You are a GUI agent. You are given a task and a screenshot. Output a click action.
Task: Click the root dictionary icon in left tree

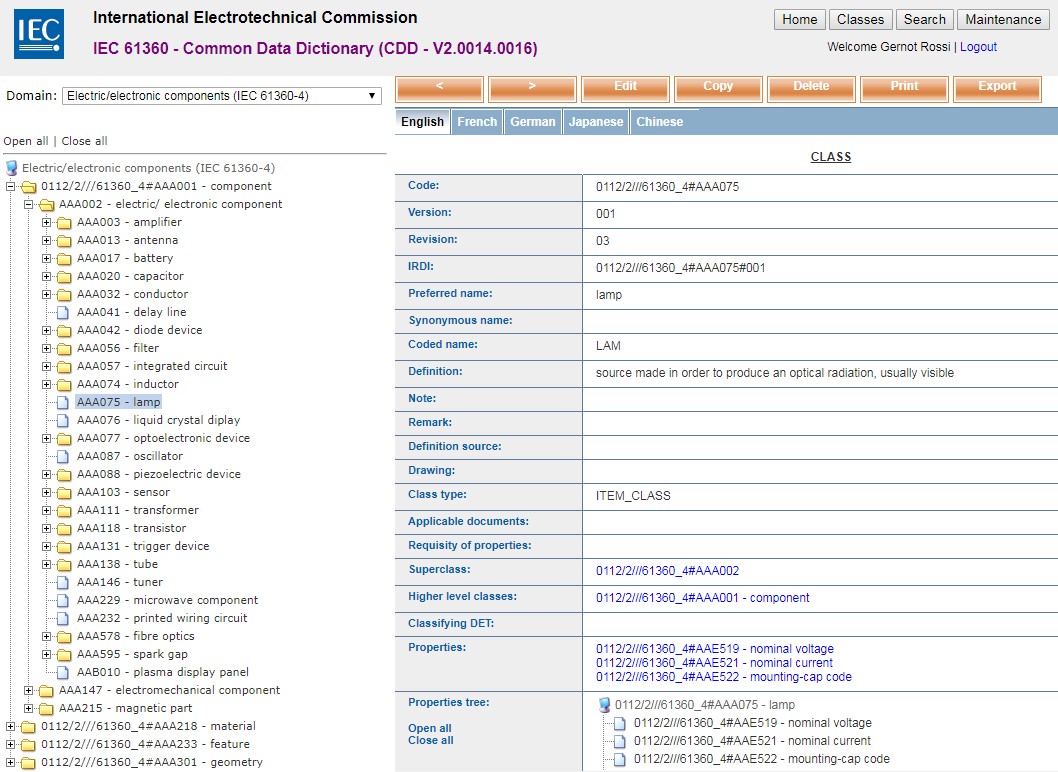tap(12, 168)
